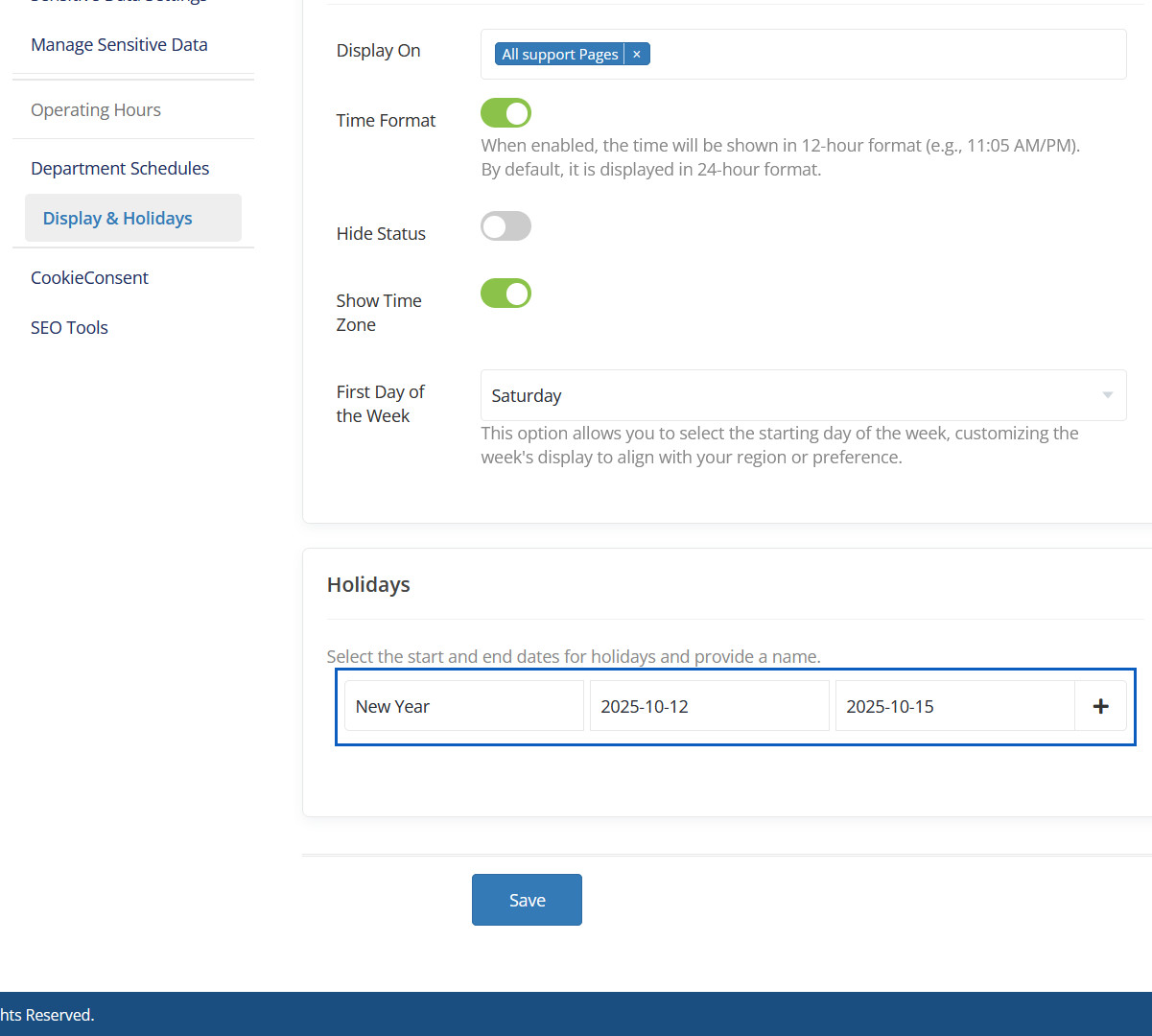
Task: Remove the All support Pages tag
Action: [x=637, y=55]
